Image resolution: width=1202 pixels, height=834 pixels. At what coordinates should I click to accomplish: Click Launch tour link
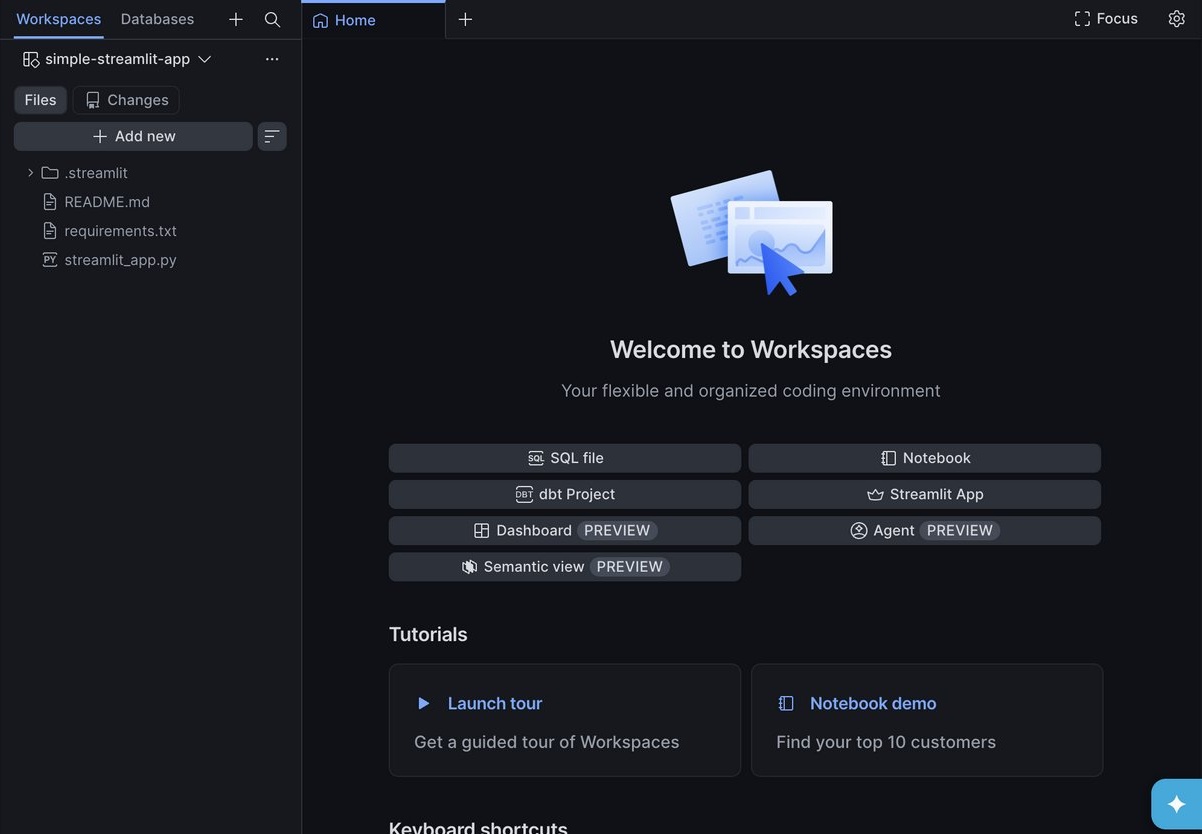(x=495, y=703)
